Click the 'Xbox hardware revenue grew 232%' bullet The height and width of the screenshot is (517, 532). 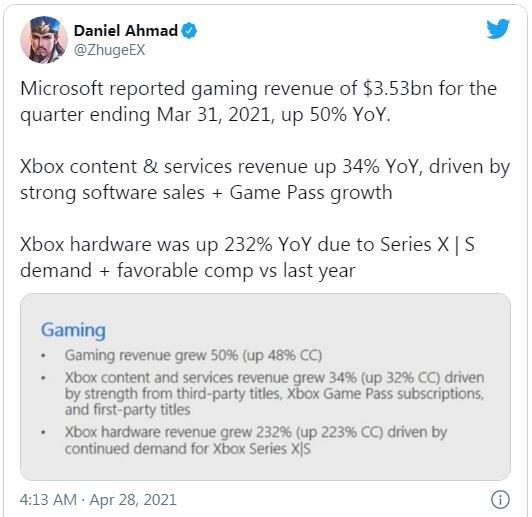(x=256, y=440)
